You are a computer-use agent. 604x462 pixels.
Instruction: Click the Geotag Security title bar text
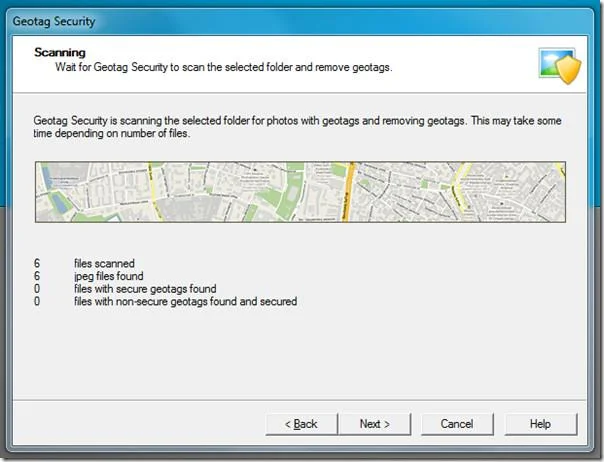[x=54, y=21]
